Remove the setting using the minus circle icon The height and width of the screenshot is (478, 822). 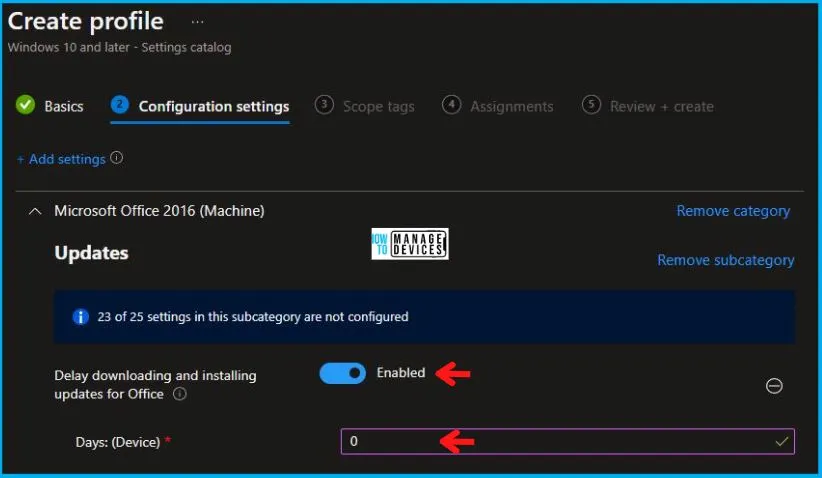(x=773, y=386)
